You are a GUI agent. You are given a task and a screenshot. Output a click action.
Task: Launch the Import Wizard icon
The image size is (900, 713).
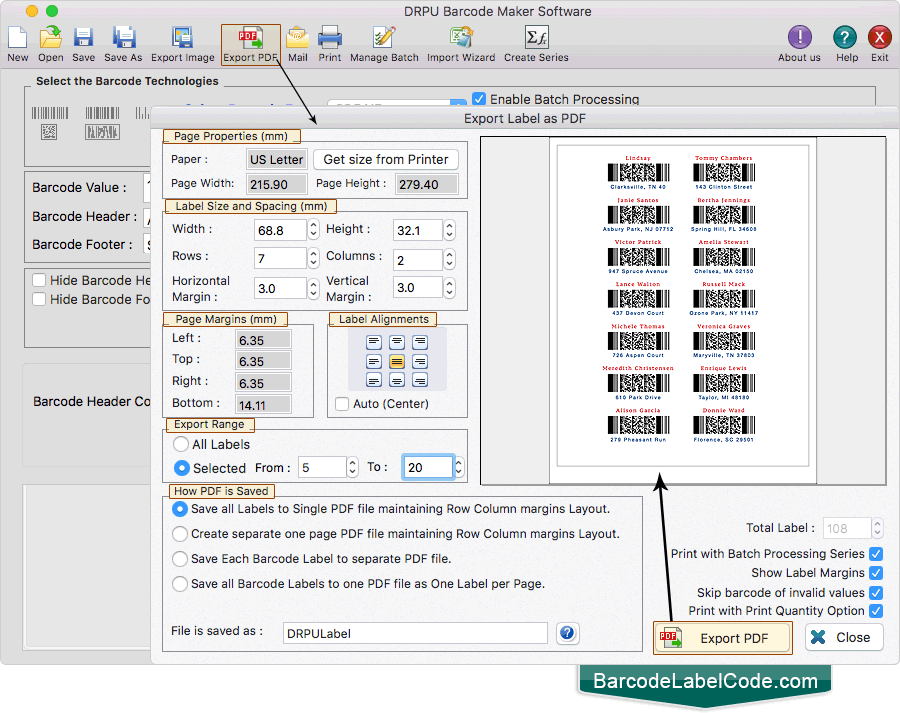[461, 44]
